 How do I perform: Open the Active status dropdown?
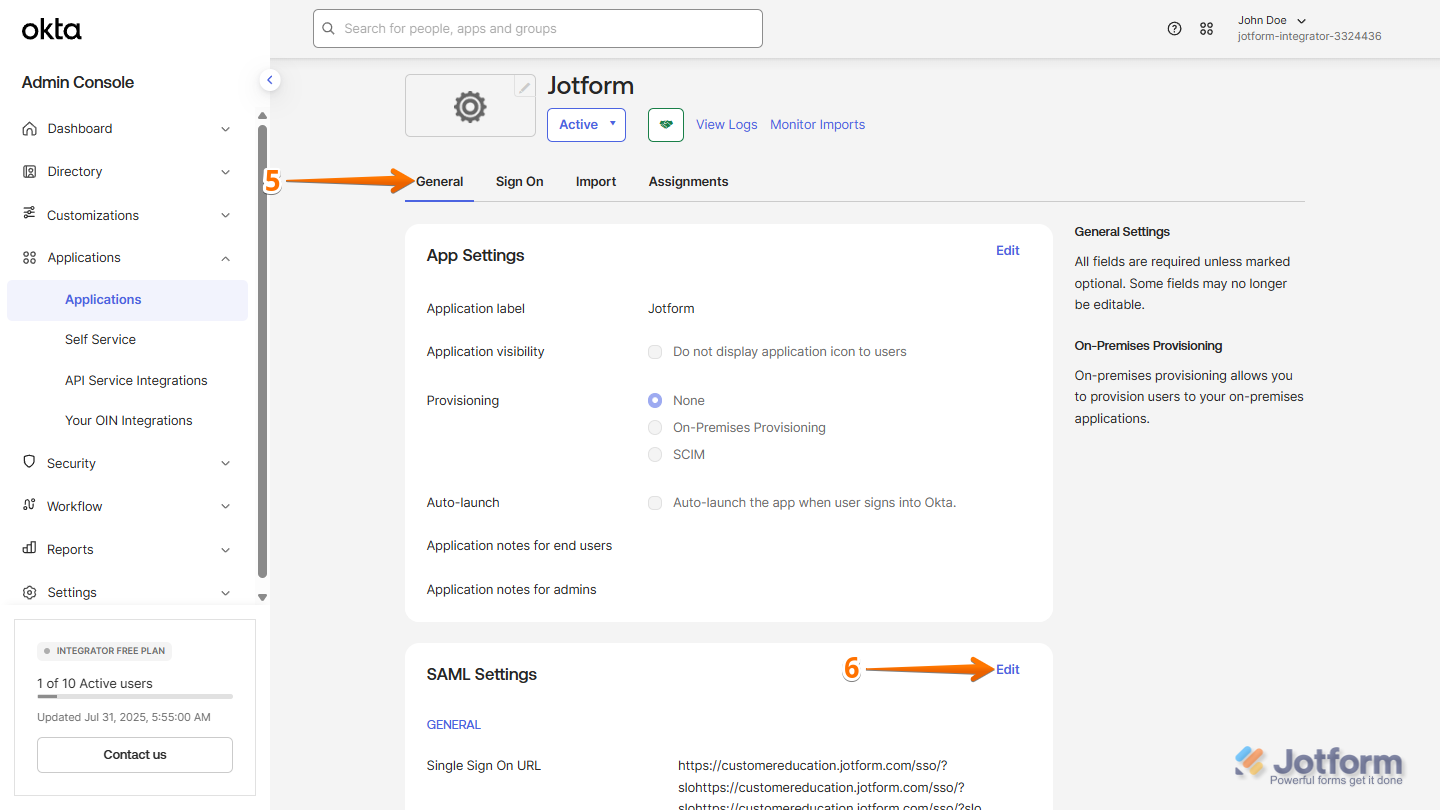pyautogui.click(x=586, y=125)
